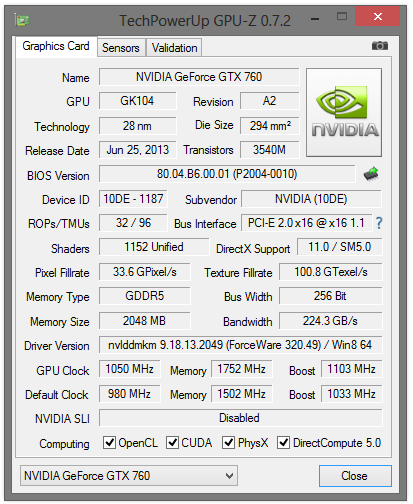Image resolution: width=413 pixels, height=504 pixels.
Task: Click the Bus Width field 256 Bit
Action: pyautogui.click(x=331, y=296)
